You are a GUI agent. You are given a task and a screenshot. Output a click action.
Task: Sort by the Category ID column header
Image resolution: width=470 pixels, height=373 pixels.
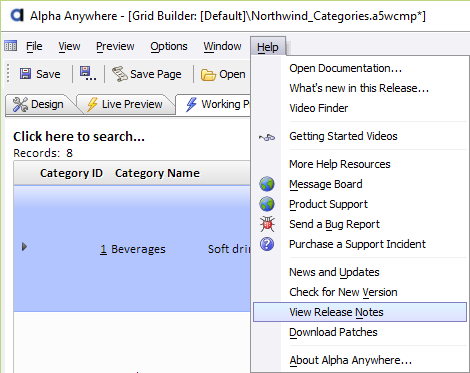[x=71, y=173]
